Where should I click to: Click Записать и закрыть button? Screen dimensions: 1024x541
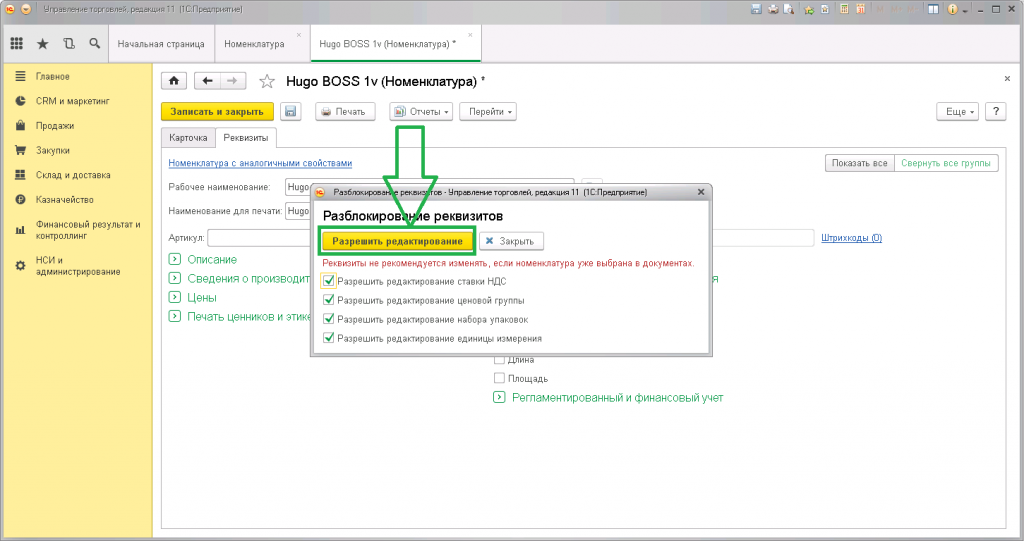pyautogui.click(x=217, y=112)
